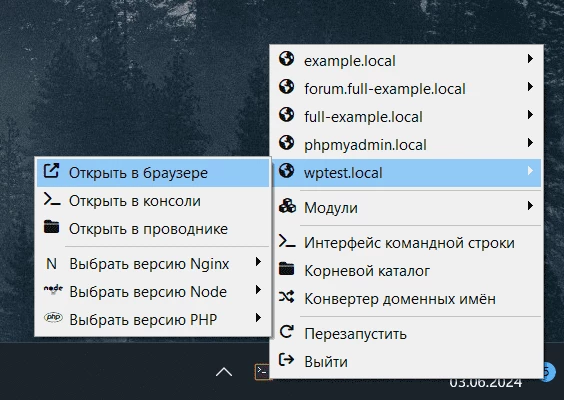The height and width of the screenshot is (400, 564).
Task: Open the blue notification badge in taskbar
Action: (x=549, y=372)
